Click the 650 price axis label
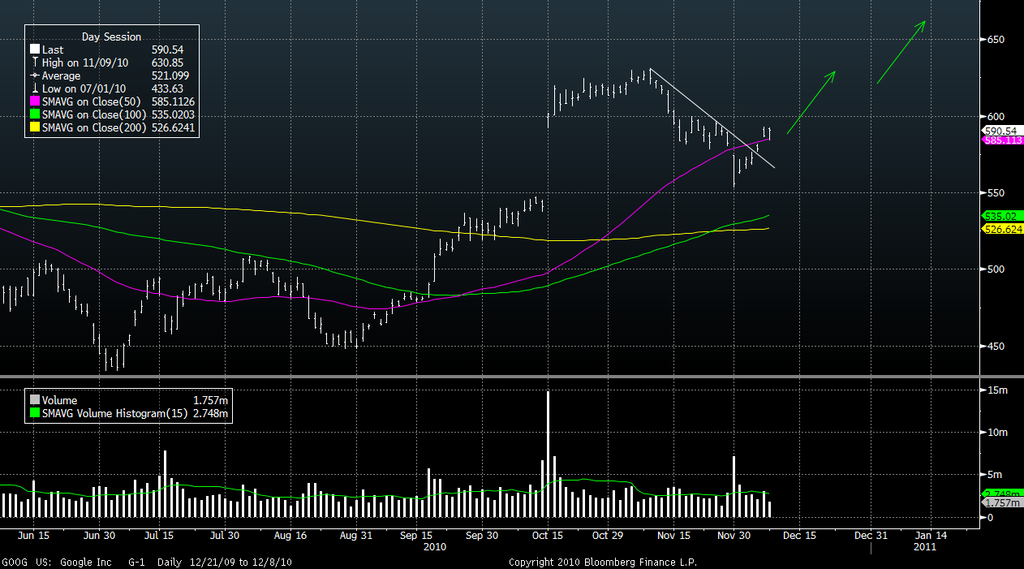 (x=995, y=40)
